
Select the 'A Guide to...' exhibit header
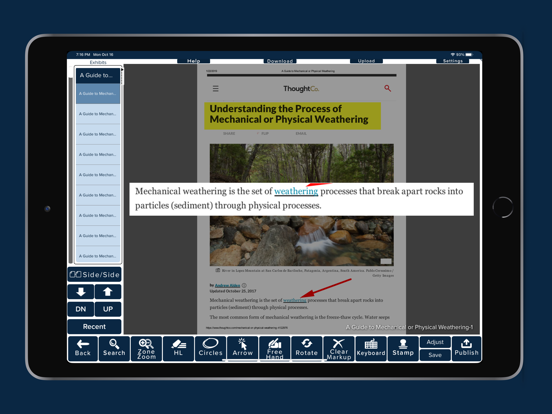click(x=98, y=75)
